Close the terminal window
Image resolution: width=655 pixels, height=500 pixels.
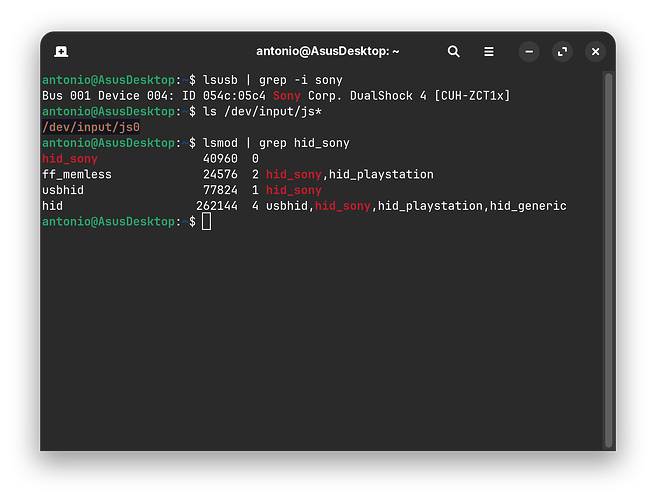coord(595,51)
